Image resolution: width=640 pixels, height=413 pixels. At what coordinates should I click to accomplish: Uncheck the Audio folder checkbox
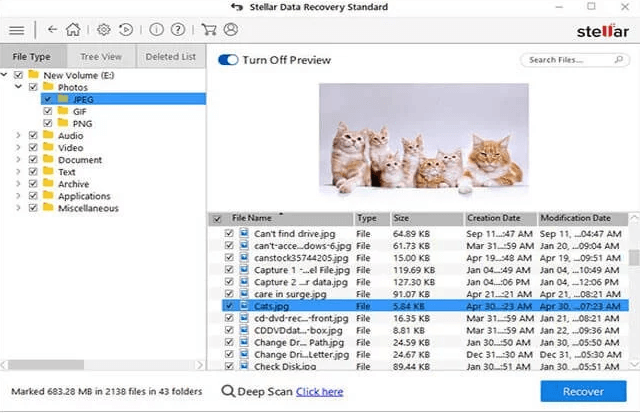(x=33, y=135)
